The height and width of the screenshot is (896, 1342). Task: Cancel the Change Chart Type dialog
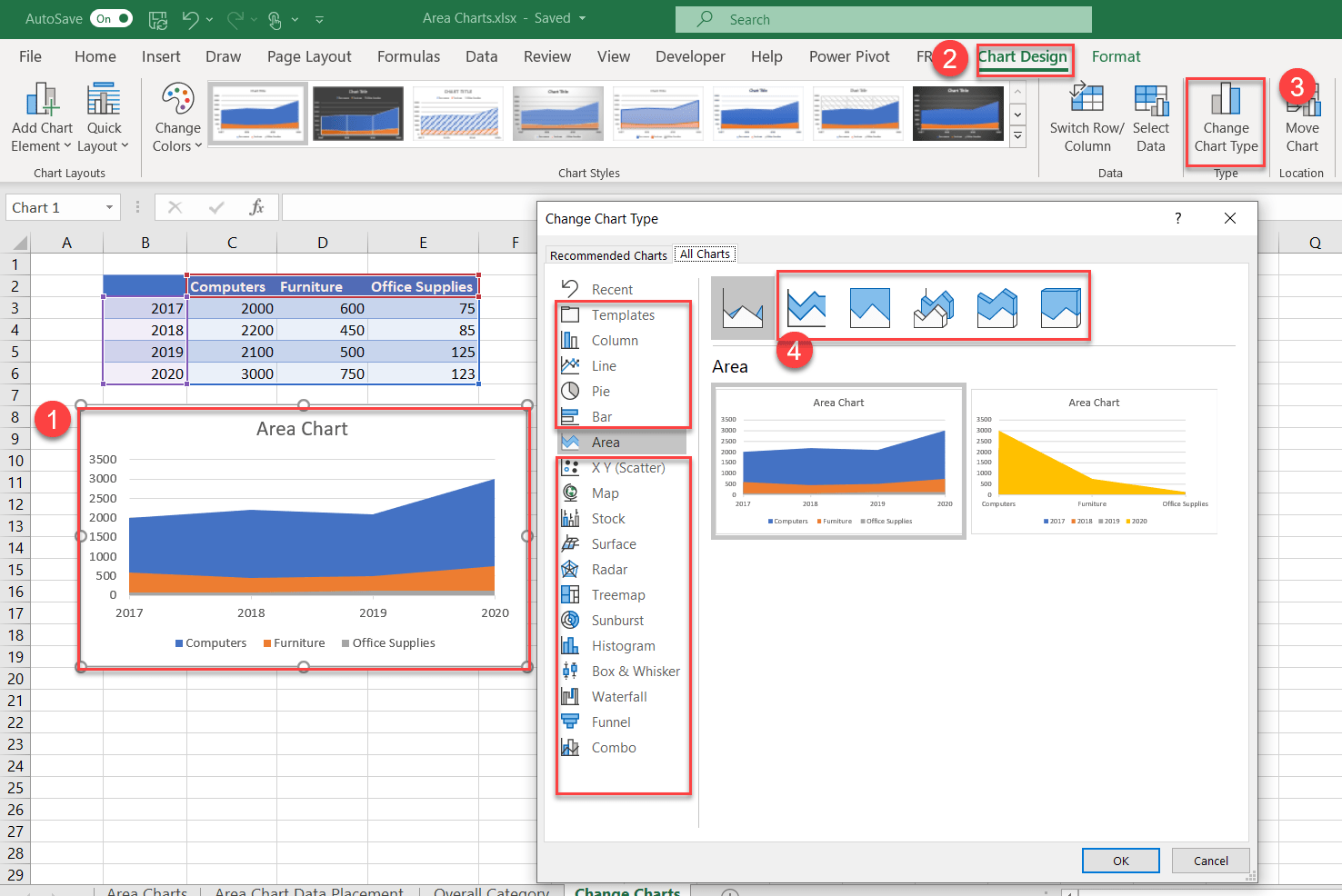(1210, 861)
